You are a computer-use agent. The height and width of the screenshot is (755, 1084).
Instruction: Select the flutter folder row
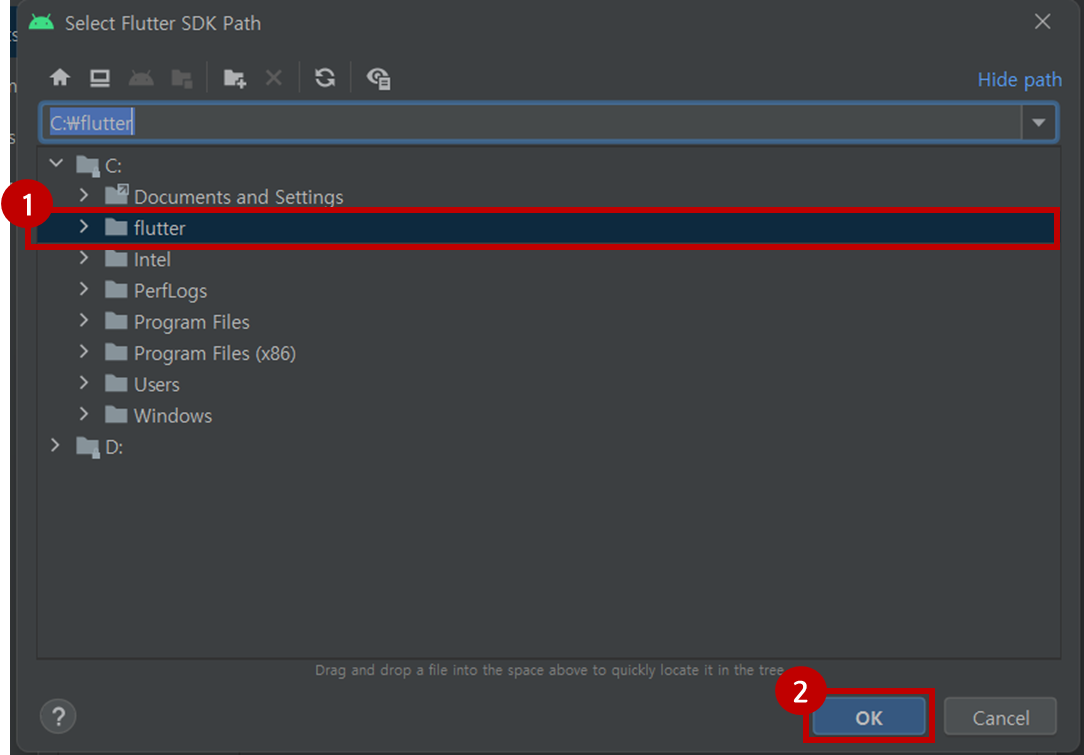tap(549, 227)
